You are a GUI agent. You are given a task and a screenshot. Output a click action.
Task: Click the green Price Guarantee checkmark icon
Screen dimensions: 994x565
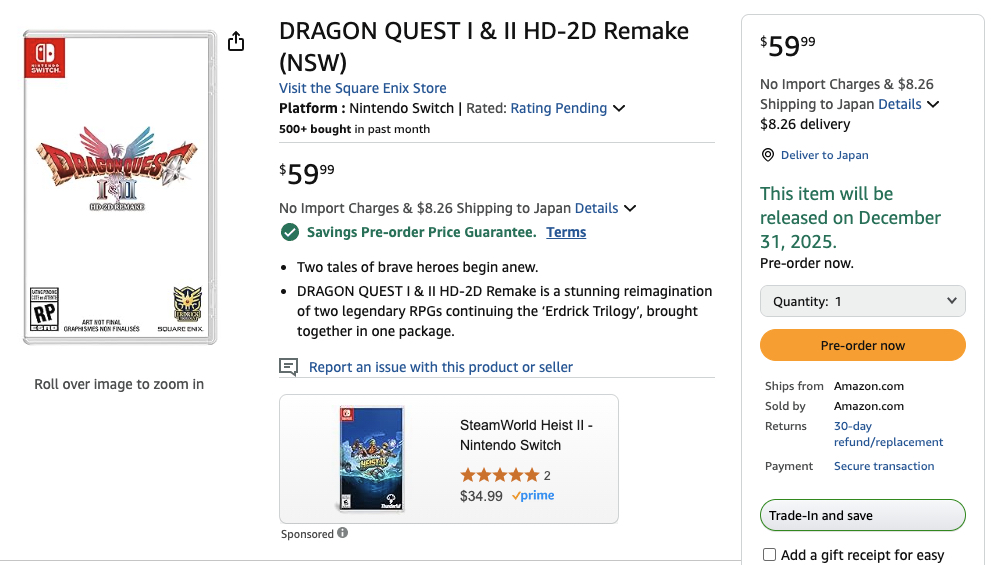point(290,232)
